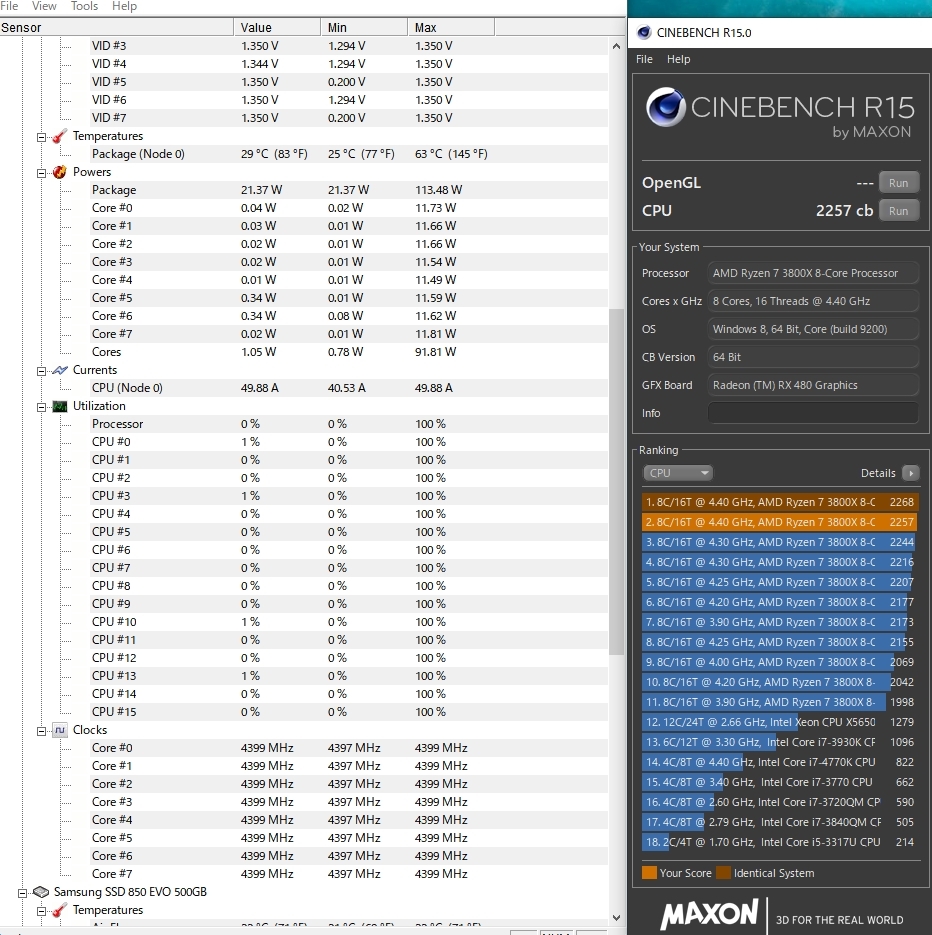This screenshot has height=935, width=932.
Task: Click the Currents waveform icon
Action: [x=60, y=370]
